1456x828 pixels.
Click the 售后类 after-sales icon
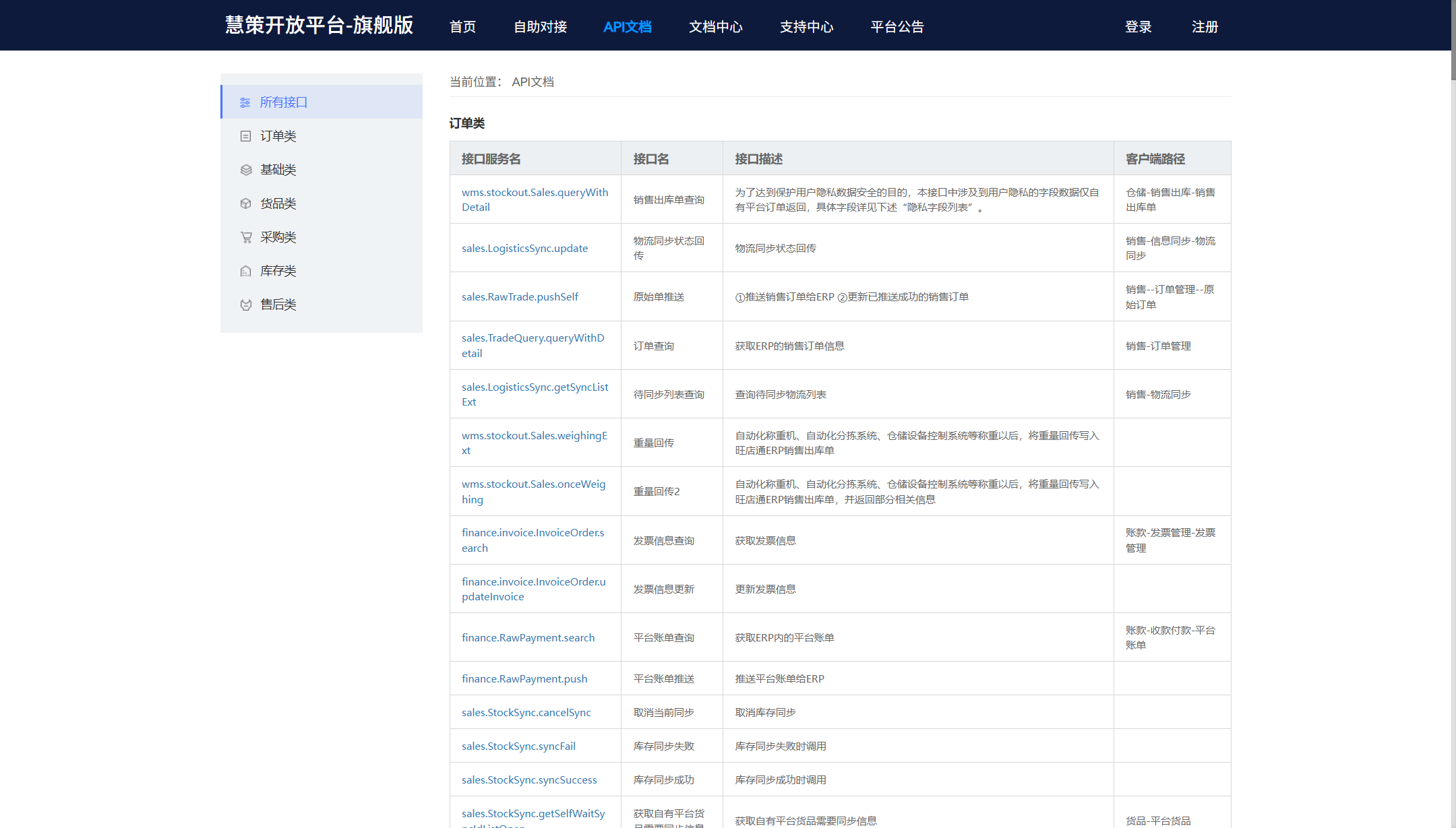click(245, 305)
